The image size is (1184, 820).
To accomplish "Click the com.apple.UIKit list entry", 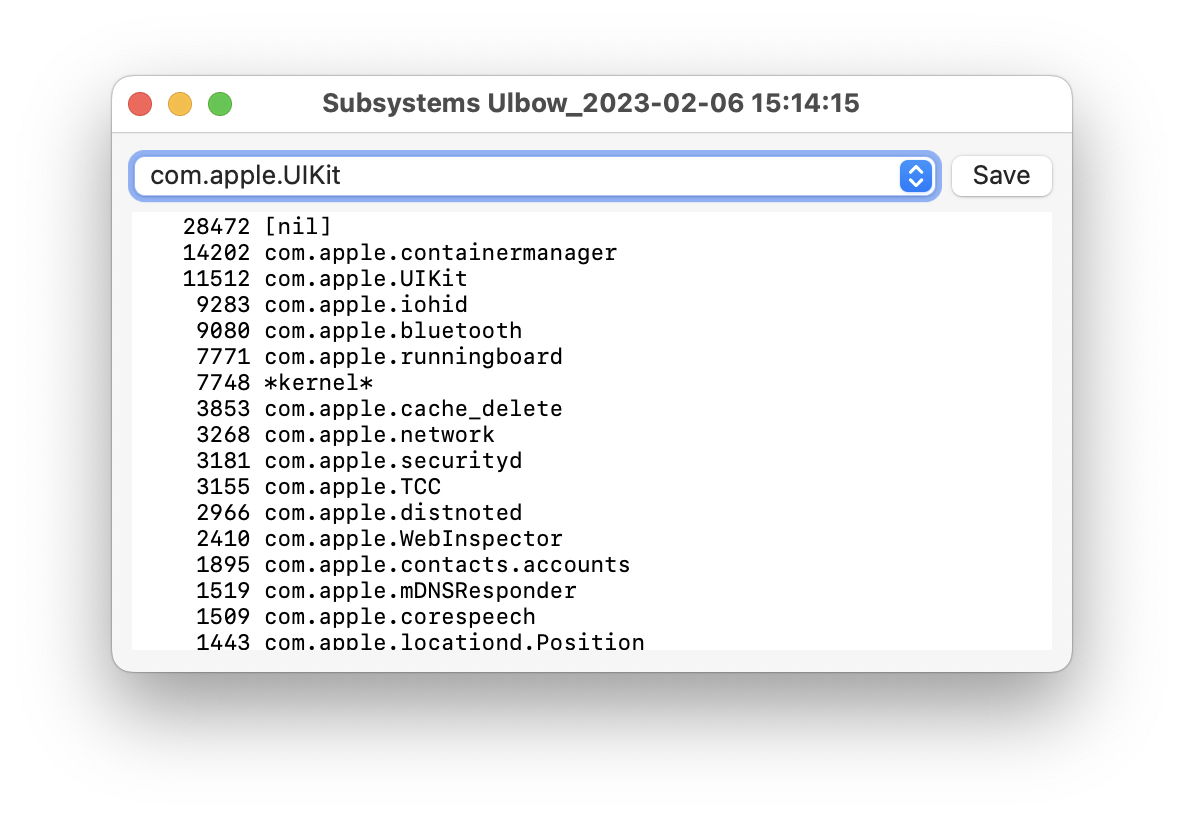I will 365,279.
